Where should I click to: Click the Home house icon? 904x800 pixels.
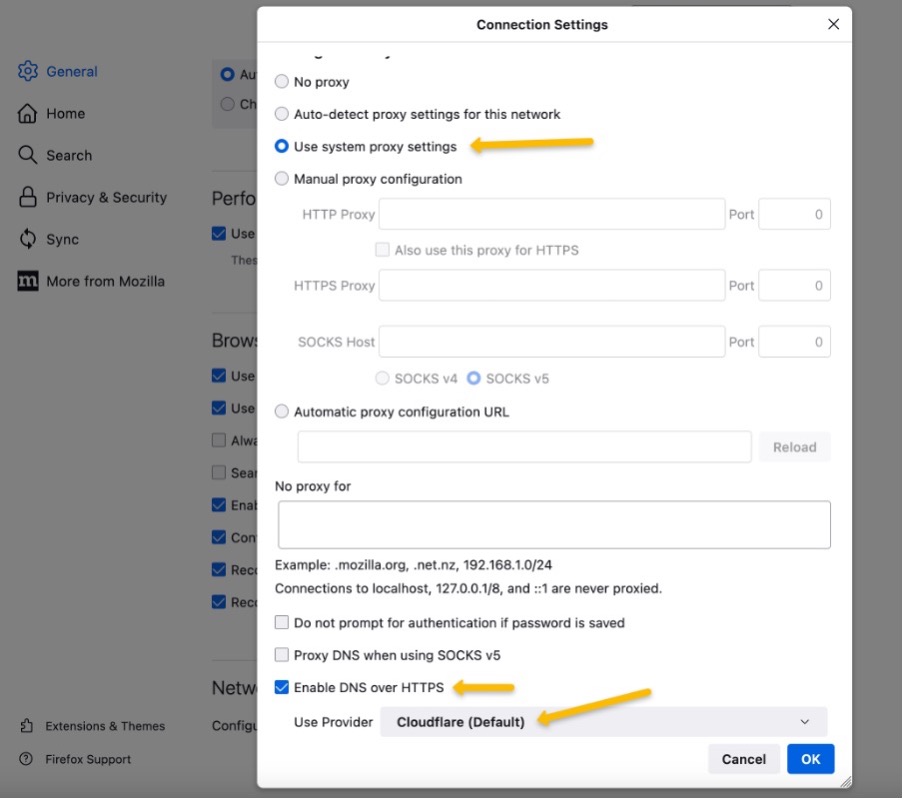[x=28, y=114]
